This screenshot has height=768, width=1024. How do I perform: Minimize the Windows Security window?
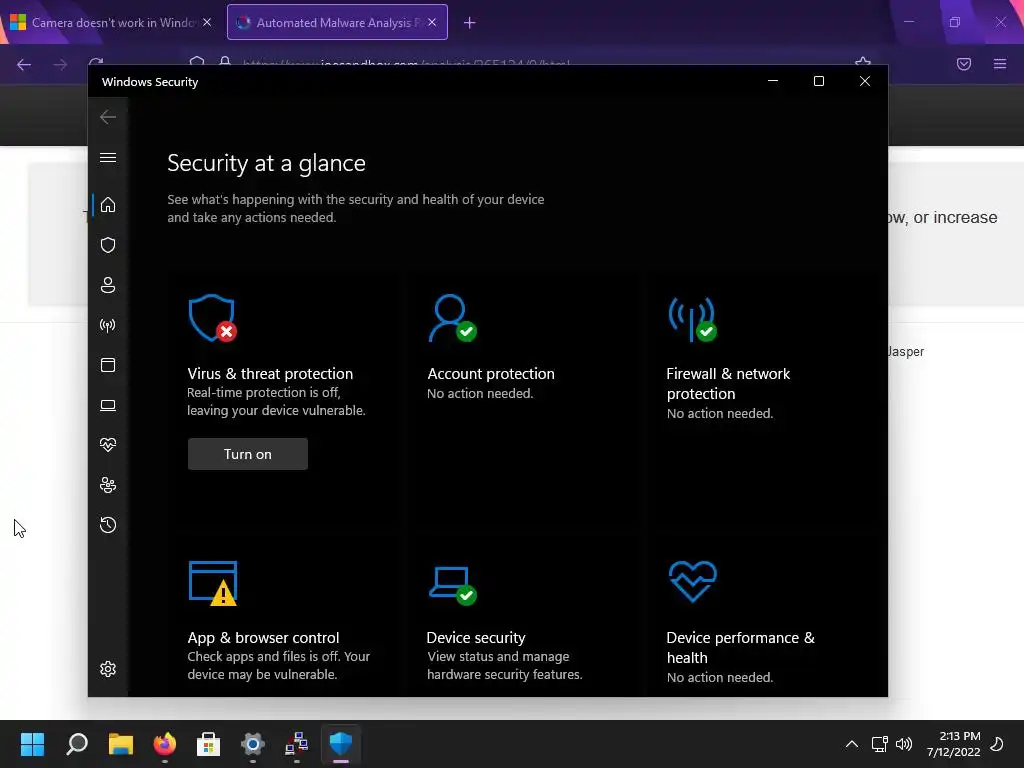tap(773, 81)
